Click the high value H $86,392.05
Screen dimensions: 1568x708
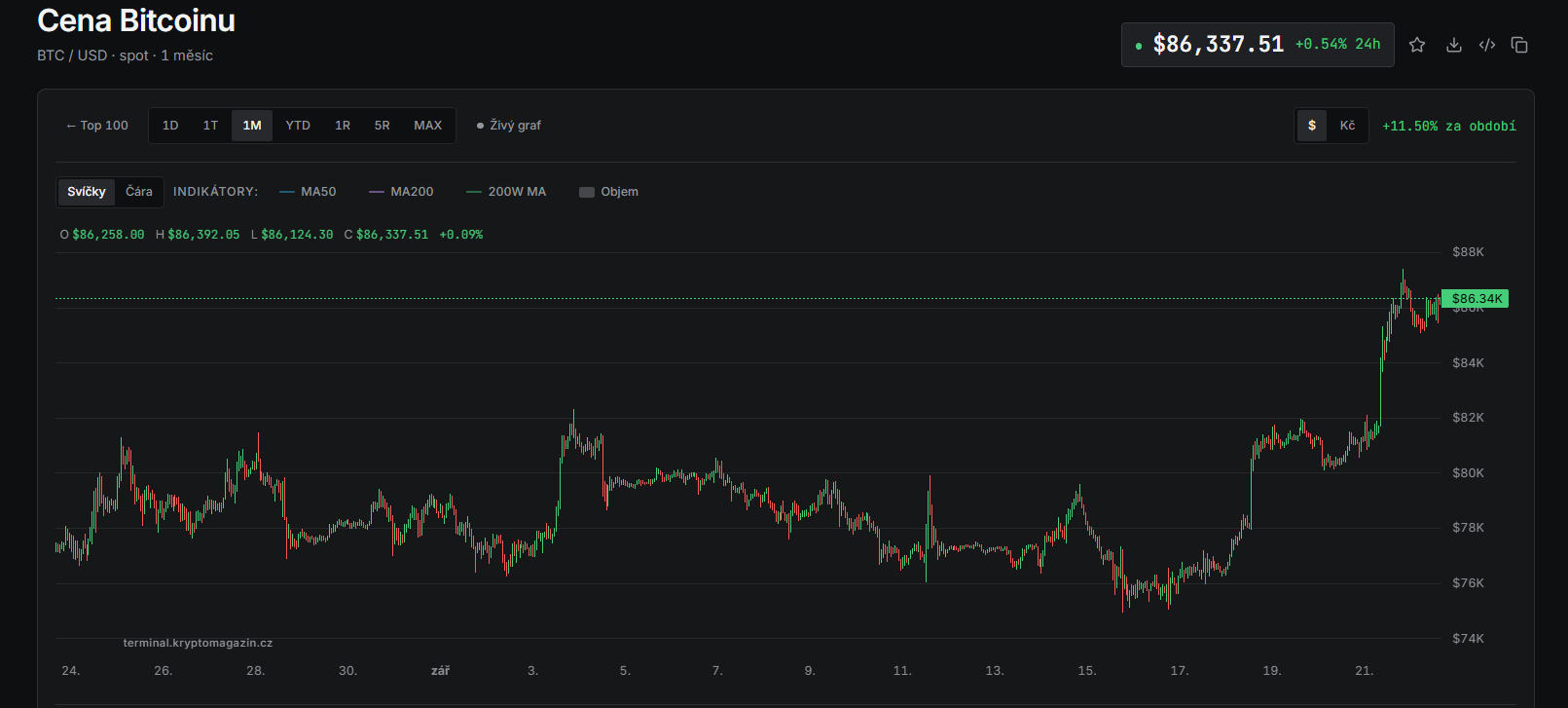[198, 235]
